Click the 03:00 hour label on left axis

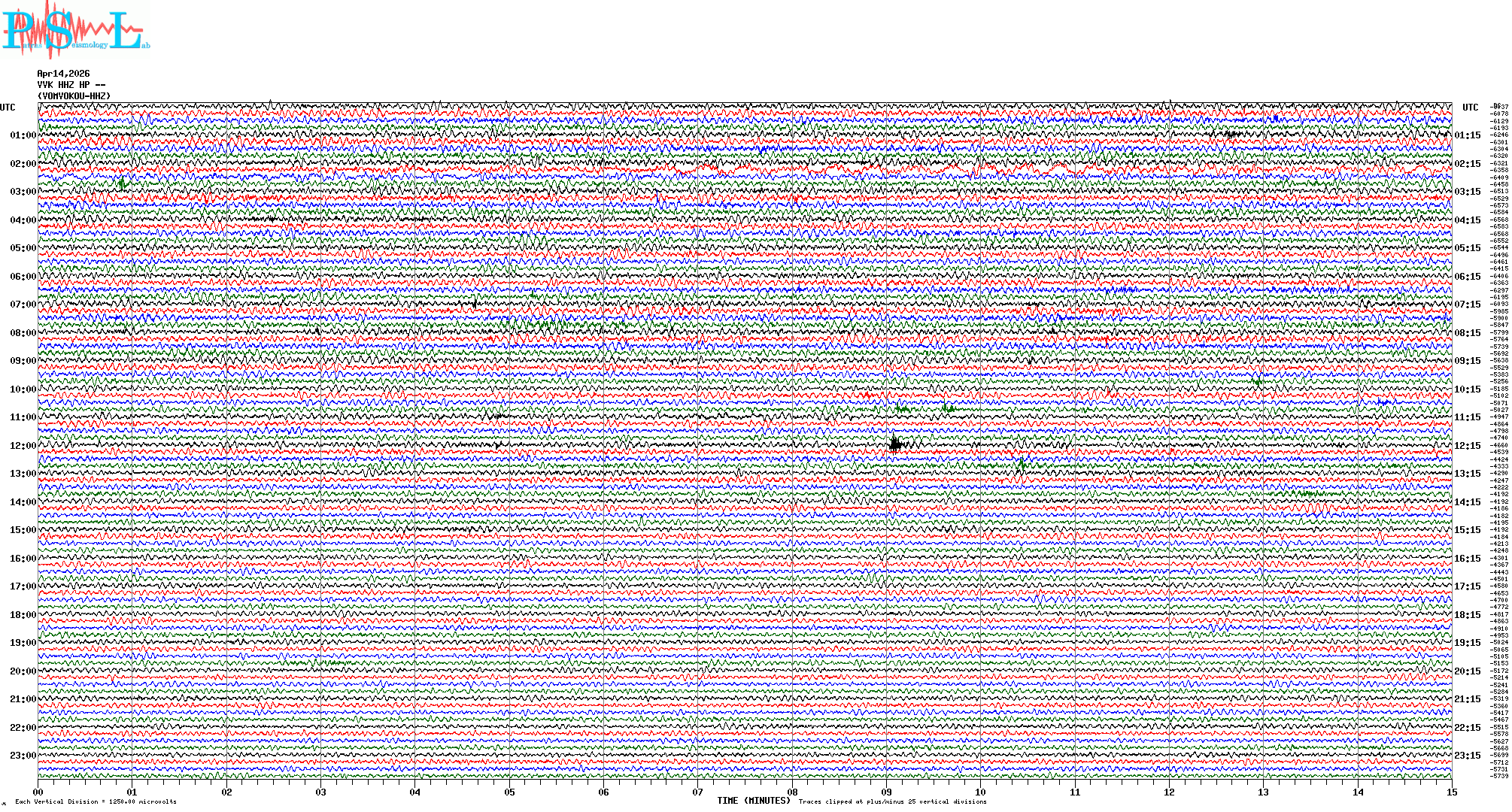[23, 192]
